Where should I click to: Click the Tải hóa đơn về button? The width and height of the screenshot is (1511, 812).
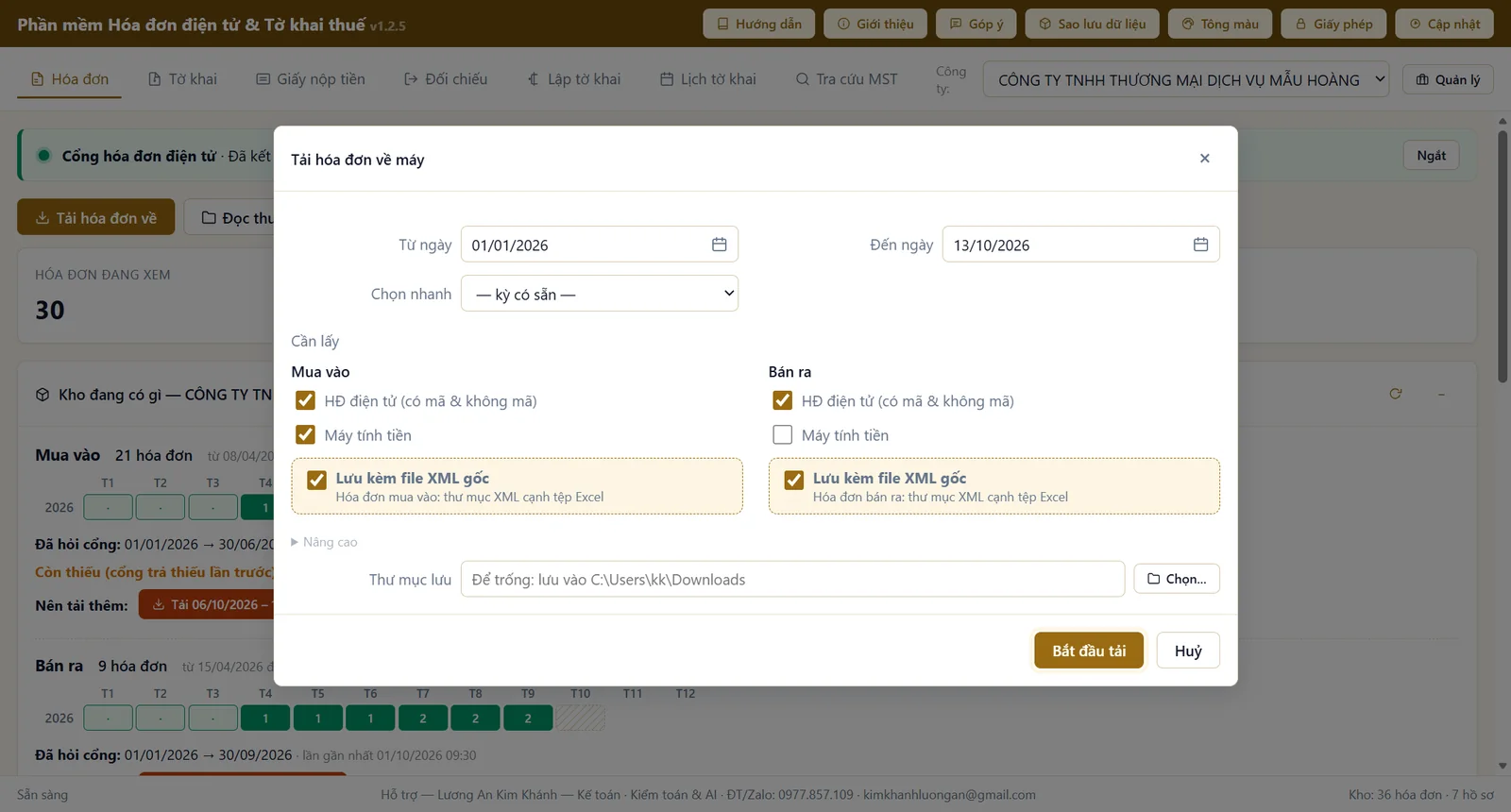tap(96, 217)
